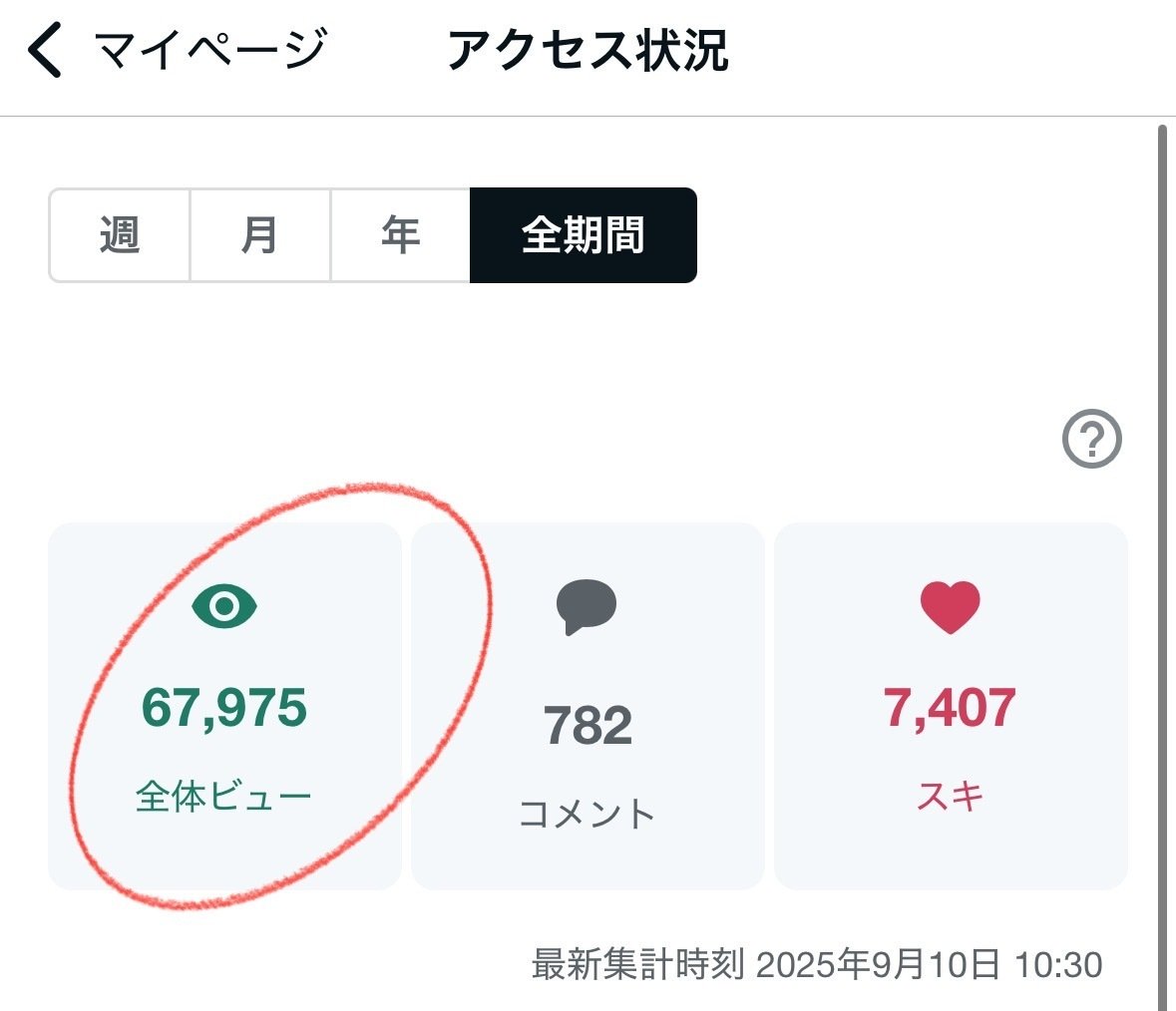1176x1011 pixels.
Task: Tap the 782 comments count
Action: (x=588, y=726)
